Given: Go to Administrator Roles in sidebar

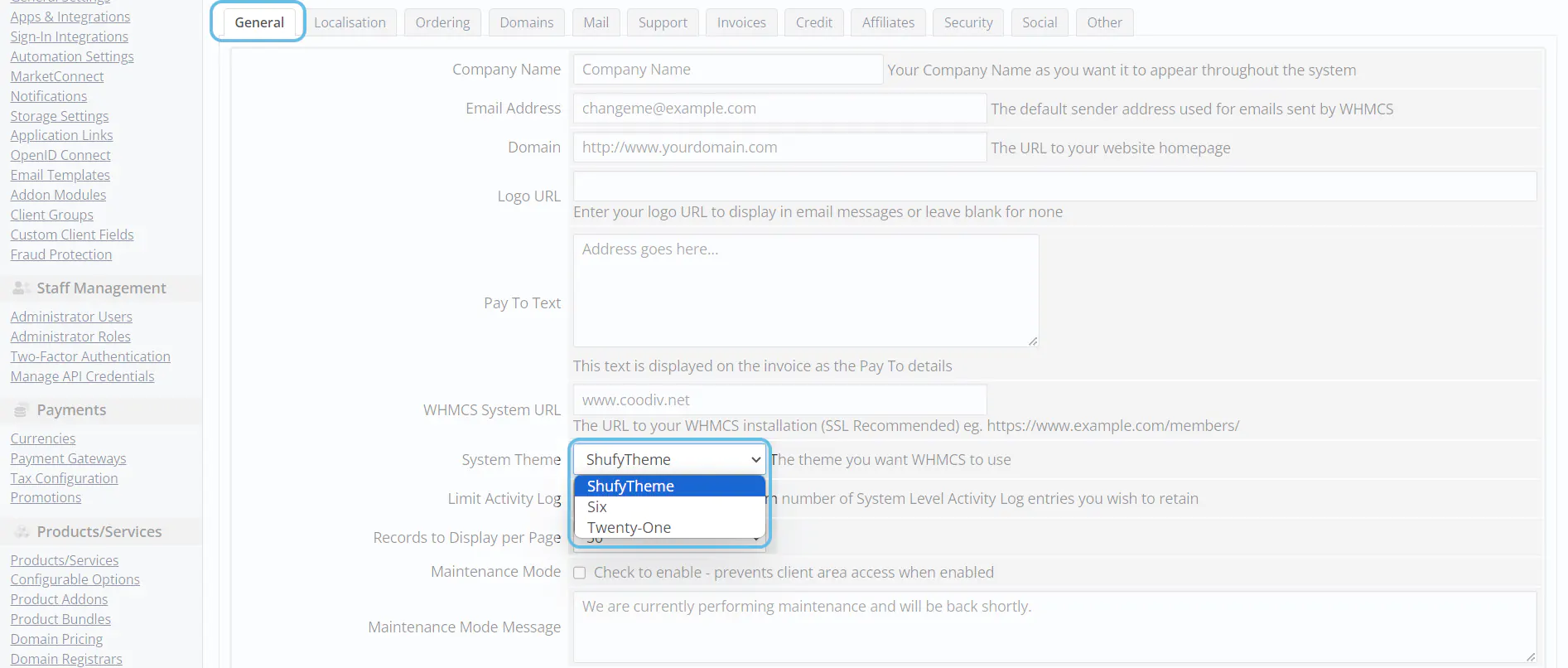Looking at the screenshot, I should [x=70, y=336].
